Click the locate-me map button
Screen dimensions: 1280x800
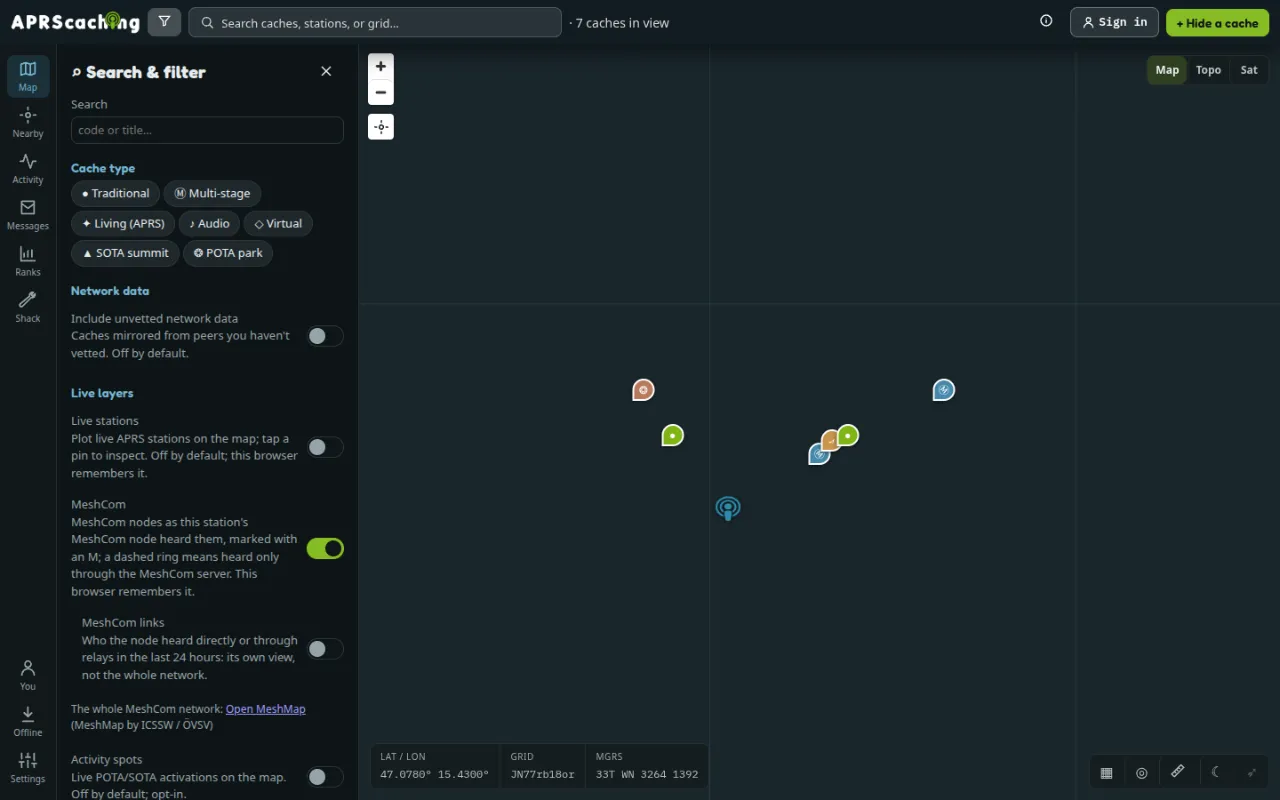point(381,127)
